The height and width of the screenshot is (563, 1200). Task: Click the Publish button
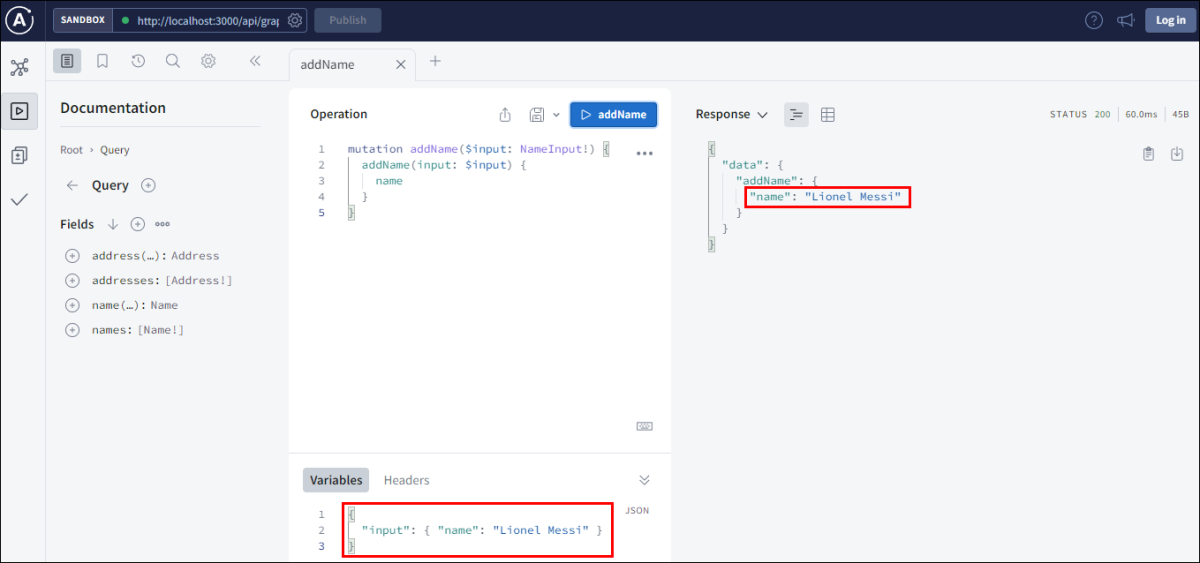[347, 20]
